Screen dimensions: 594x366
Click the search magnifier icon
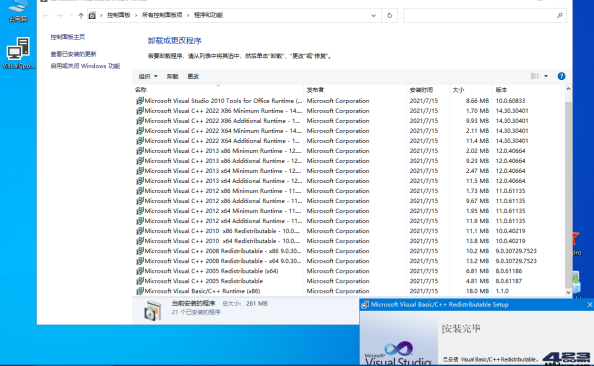[560, 16]
